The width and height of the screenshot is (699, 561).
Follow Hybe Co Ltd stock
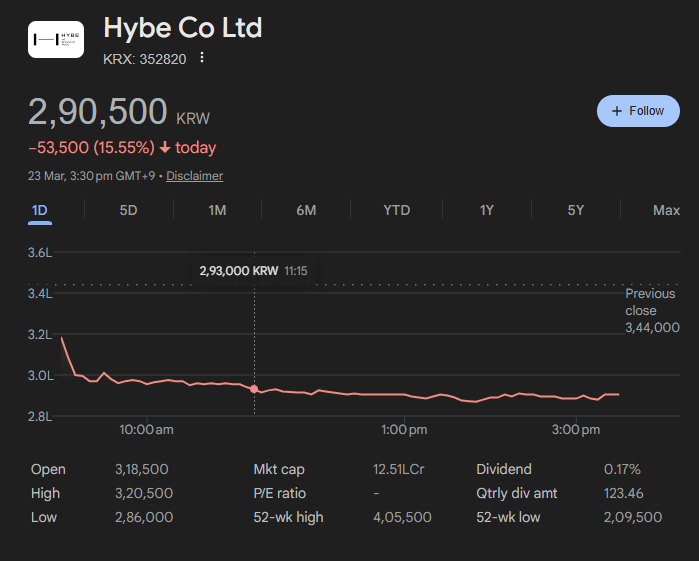tap(638, 111)
